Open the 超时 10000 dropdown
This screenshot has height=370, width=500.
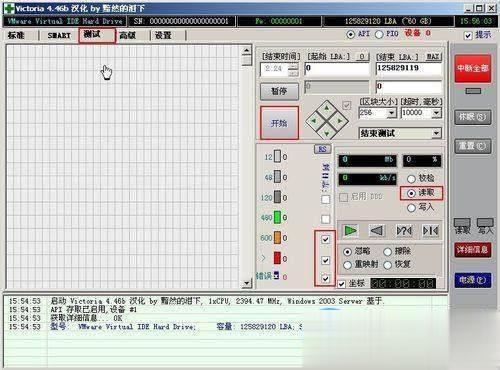436,113
